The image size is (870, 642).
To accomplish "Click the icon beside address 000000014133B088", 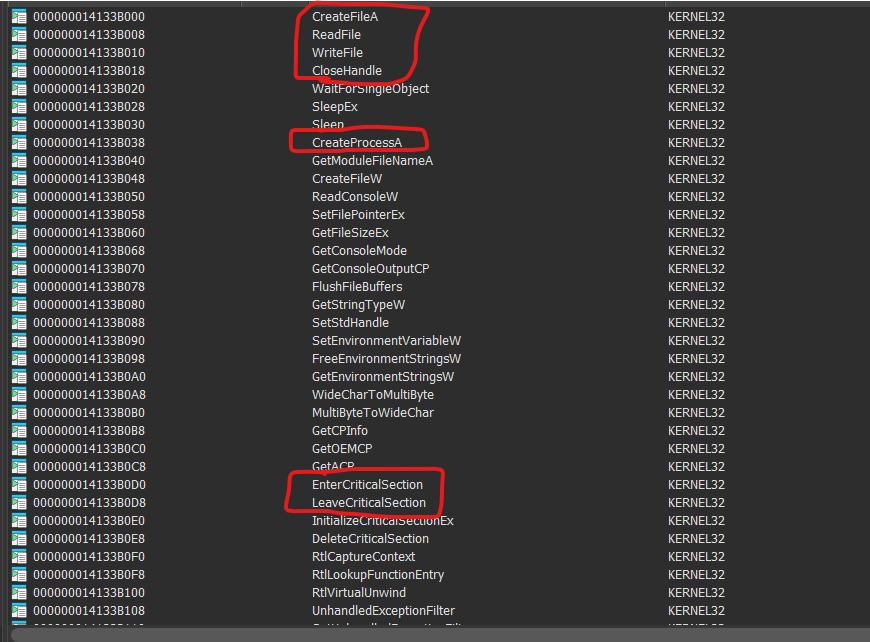I will pos(18,323).
